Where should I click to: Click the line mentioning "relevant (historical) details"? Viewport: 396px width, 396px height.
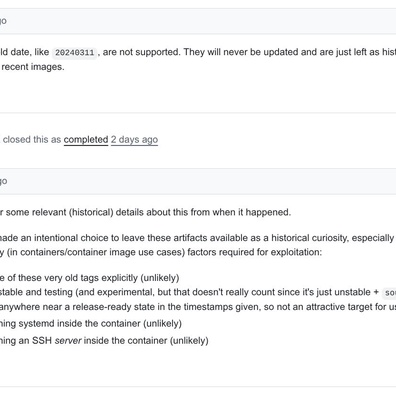coord(145,212)
